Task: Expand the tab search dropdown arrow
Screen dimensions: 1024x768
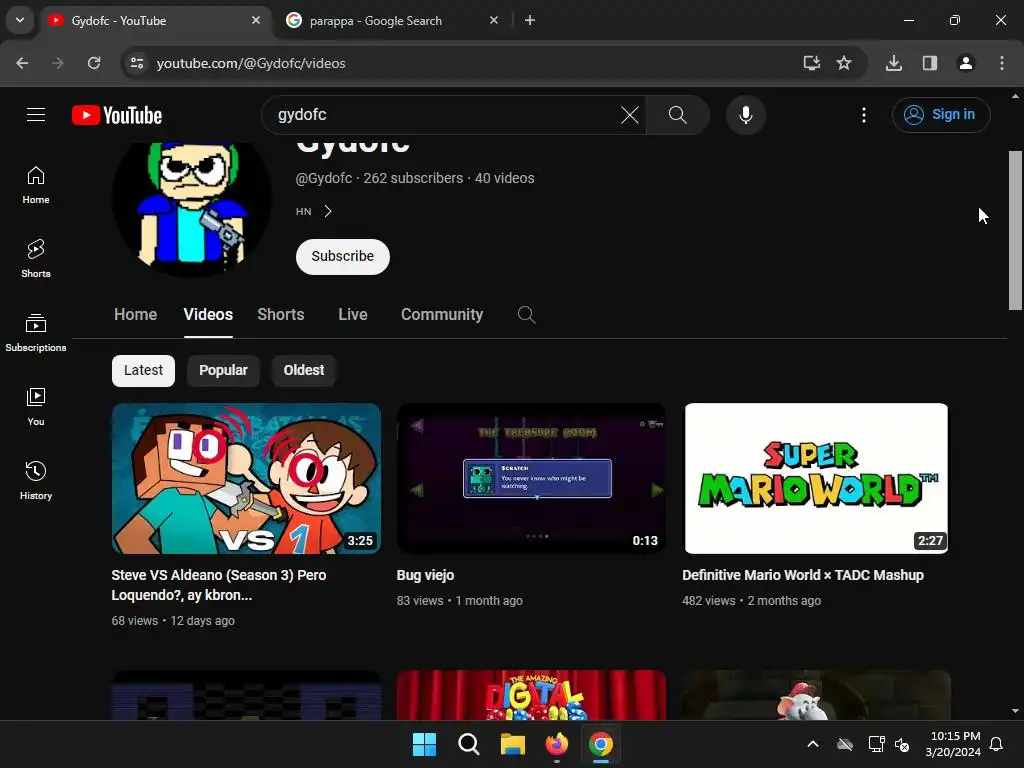Action: 20,20
